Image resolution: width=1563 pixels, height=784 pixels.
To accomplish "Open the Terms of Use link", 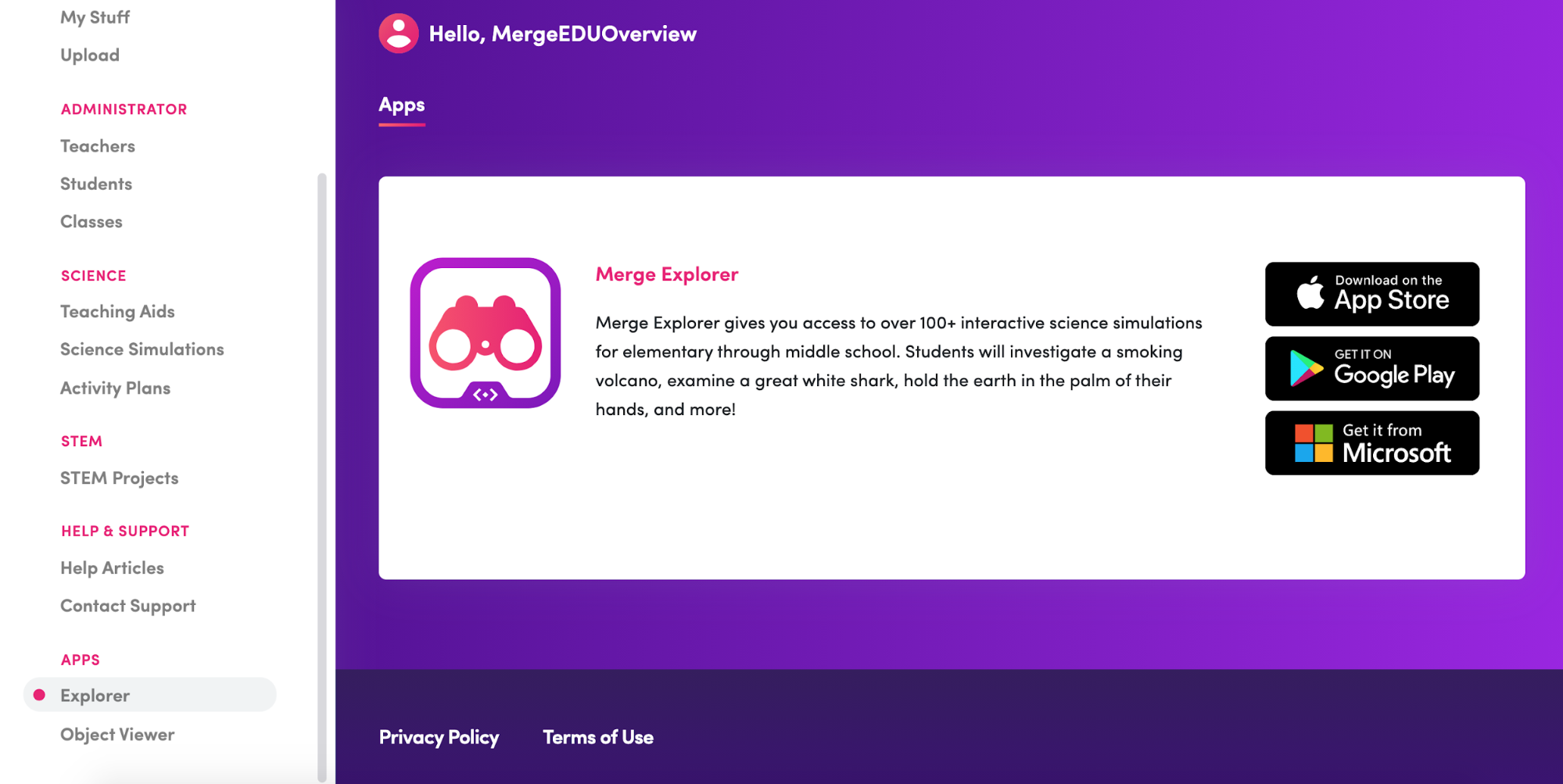I will (598, 737).
